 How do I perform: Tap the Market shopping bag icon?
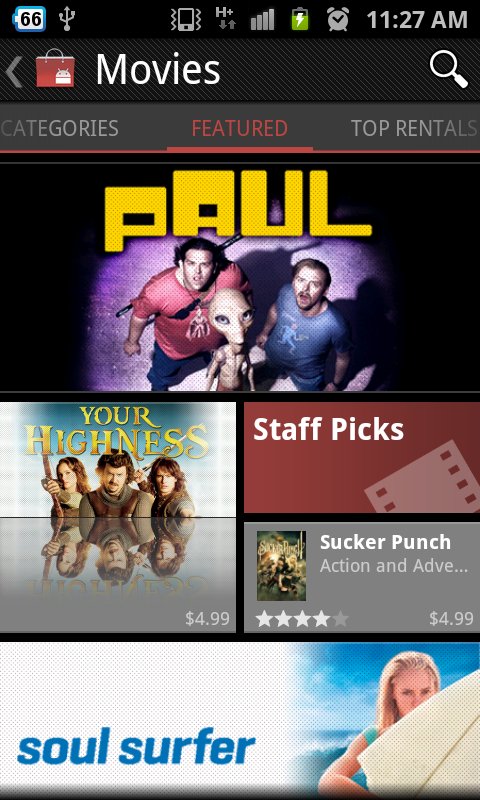55,70
